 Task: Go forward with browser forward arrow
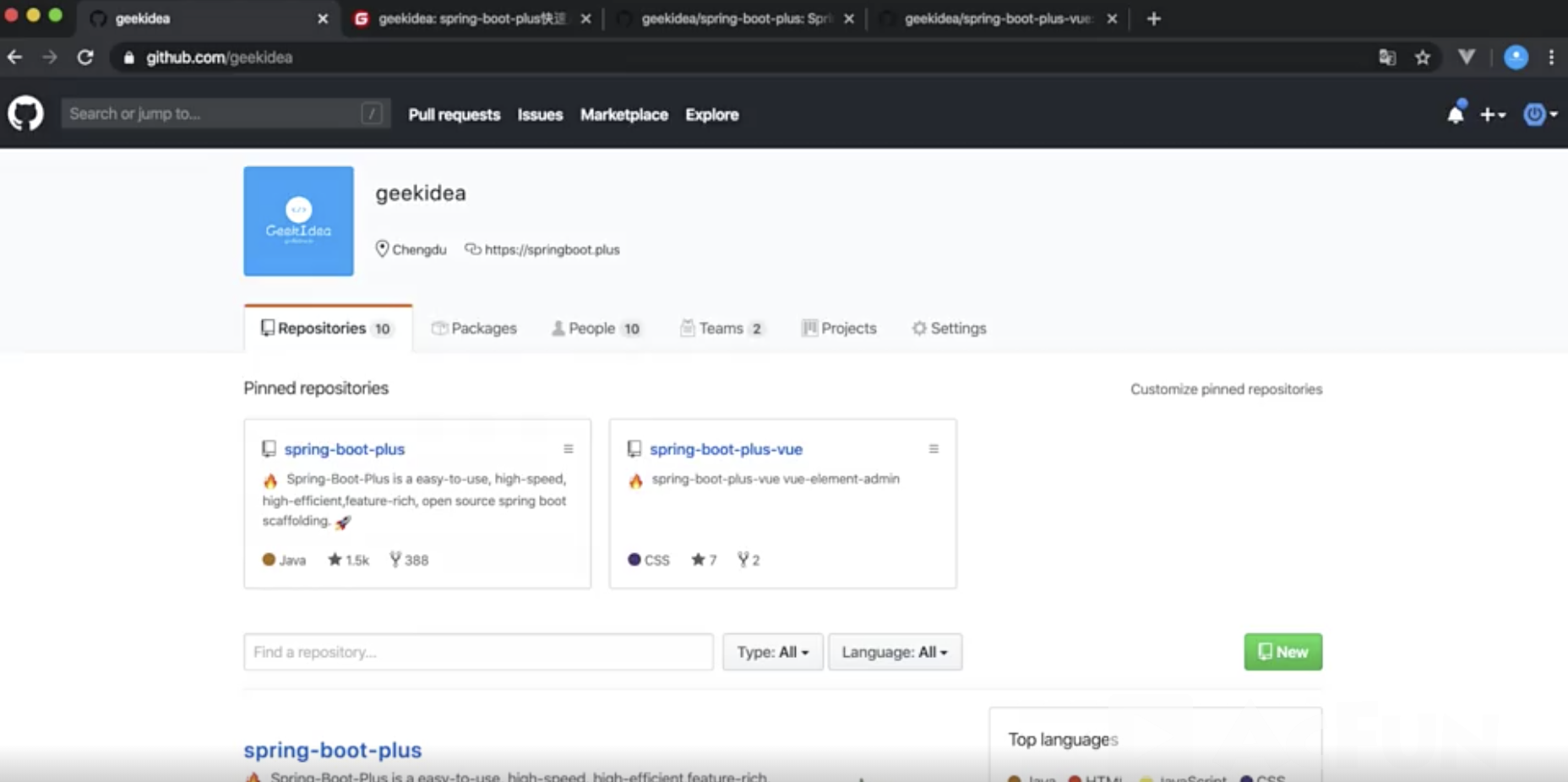tap(50, 57)
